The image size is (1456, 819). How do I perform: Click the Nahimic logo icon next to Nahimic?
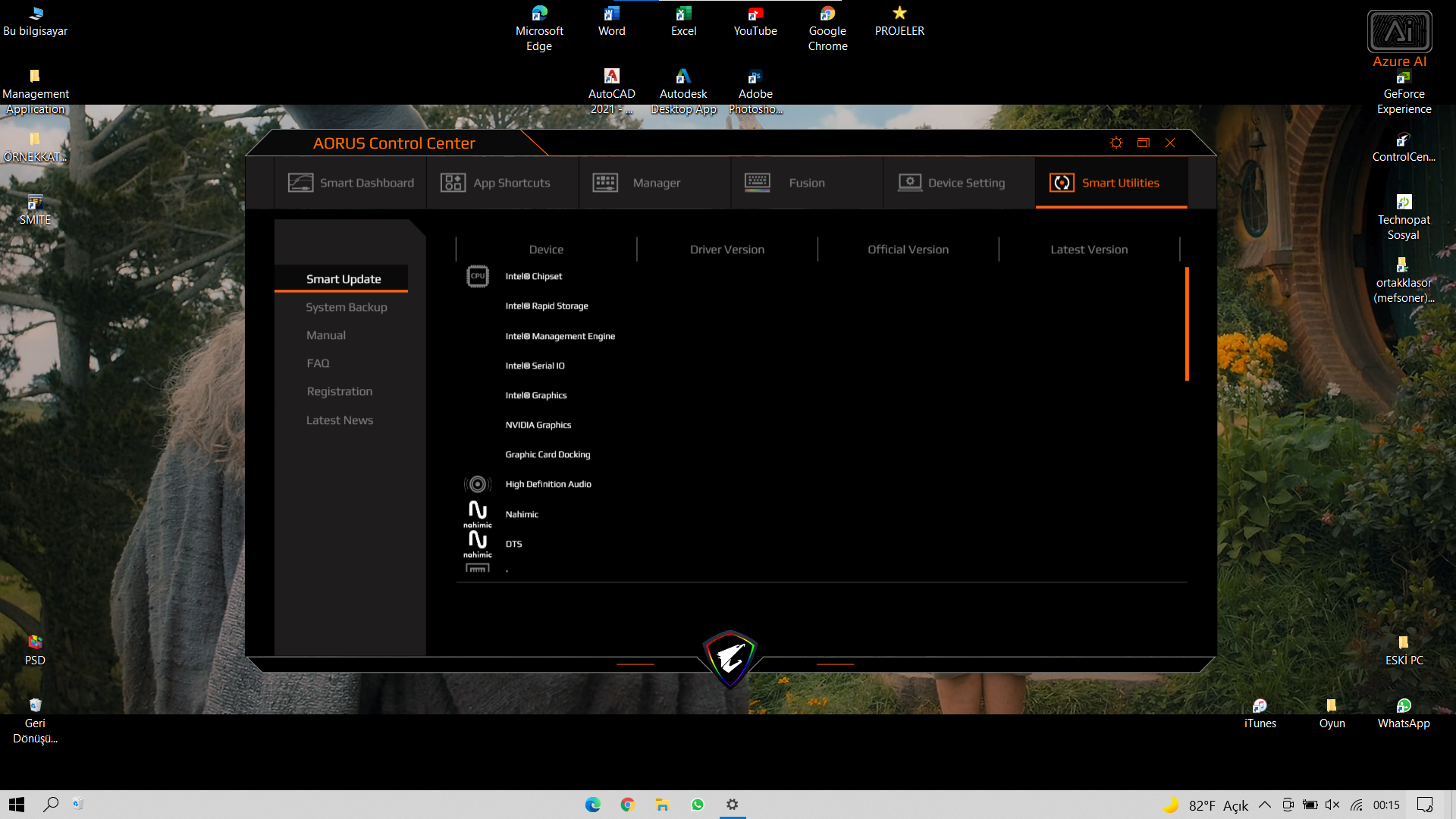pyautogui.click(x=477, y=513)
